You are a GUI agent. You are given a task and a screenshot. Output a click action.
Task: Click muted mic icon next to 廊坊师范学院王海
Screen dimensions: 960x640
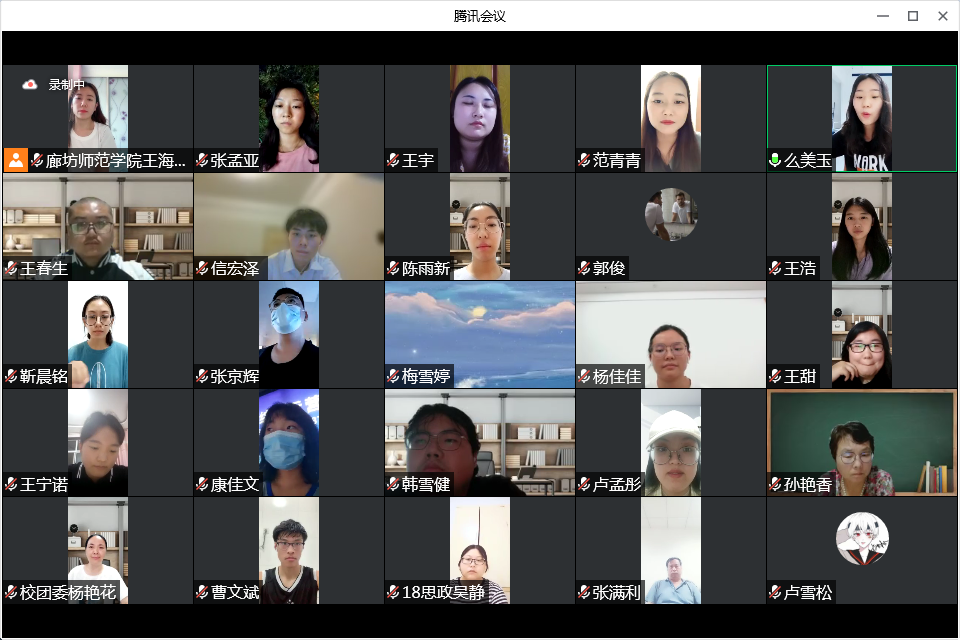click(37, 160)
